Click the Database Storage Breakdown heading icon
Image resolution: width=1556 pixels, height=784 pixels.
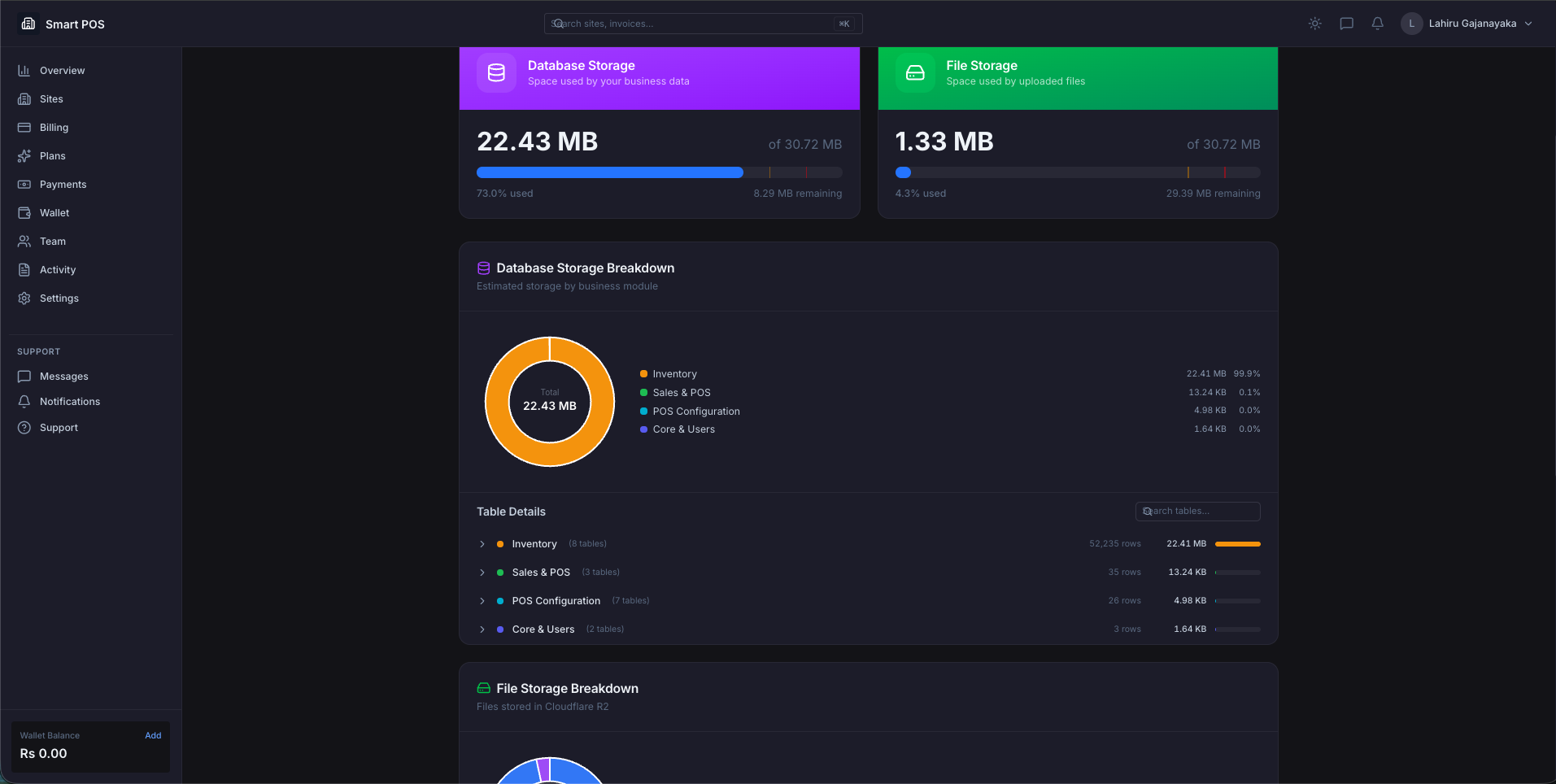(x=483, y=268)
